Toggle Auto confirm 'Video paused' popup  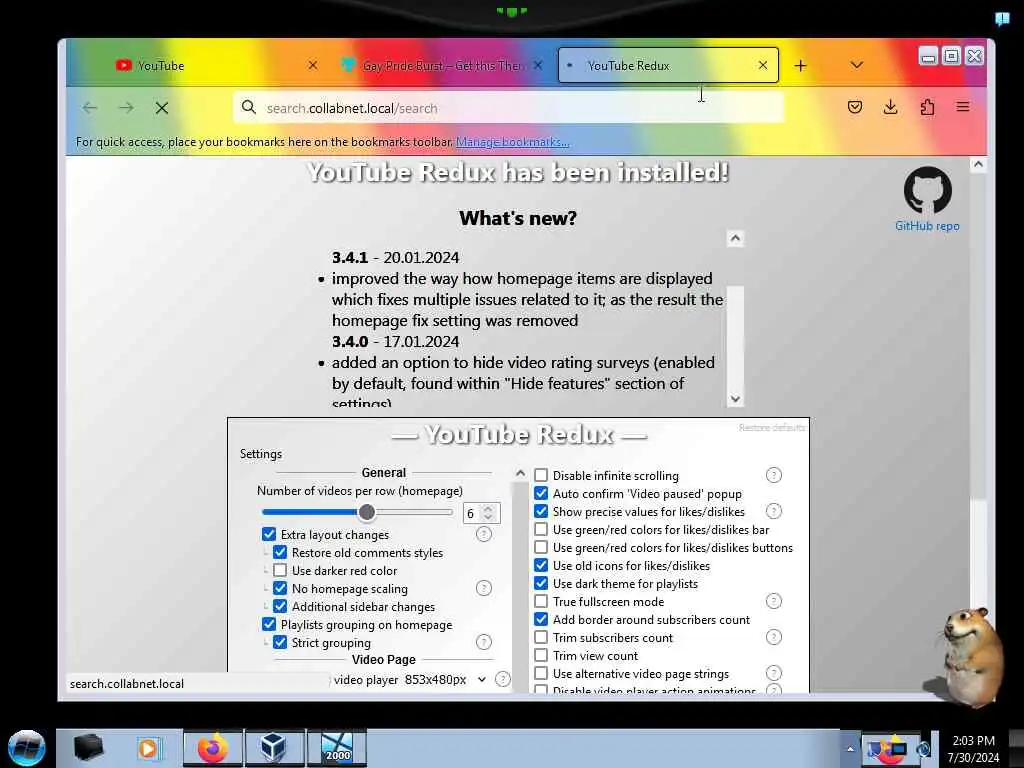(x=541, y=493)
